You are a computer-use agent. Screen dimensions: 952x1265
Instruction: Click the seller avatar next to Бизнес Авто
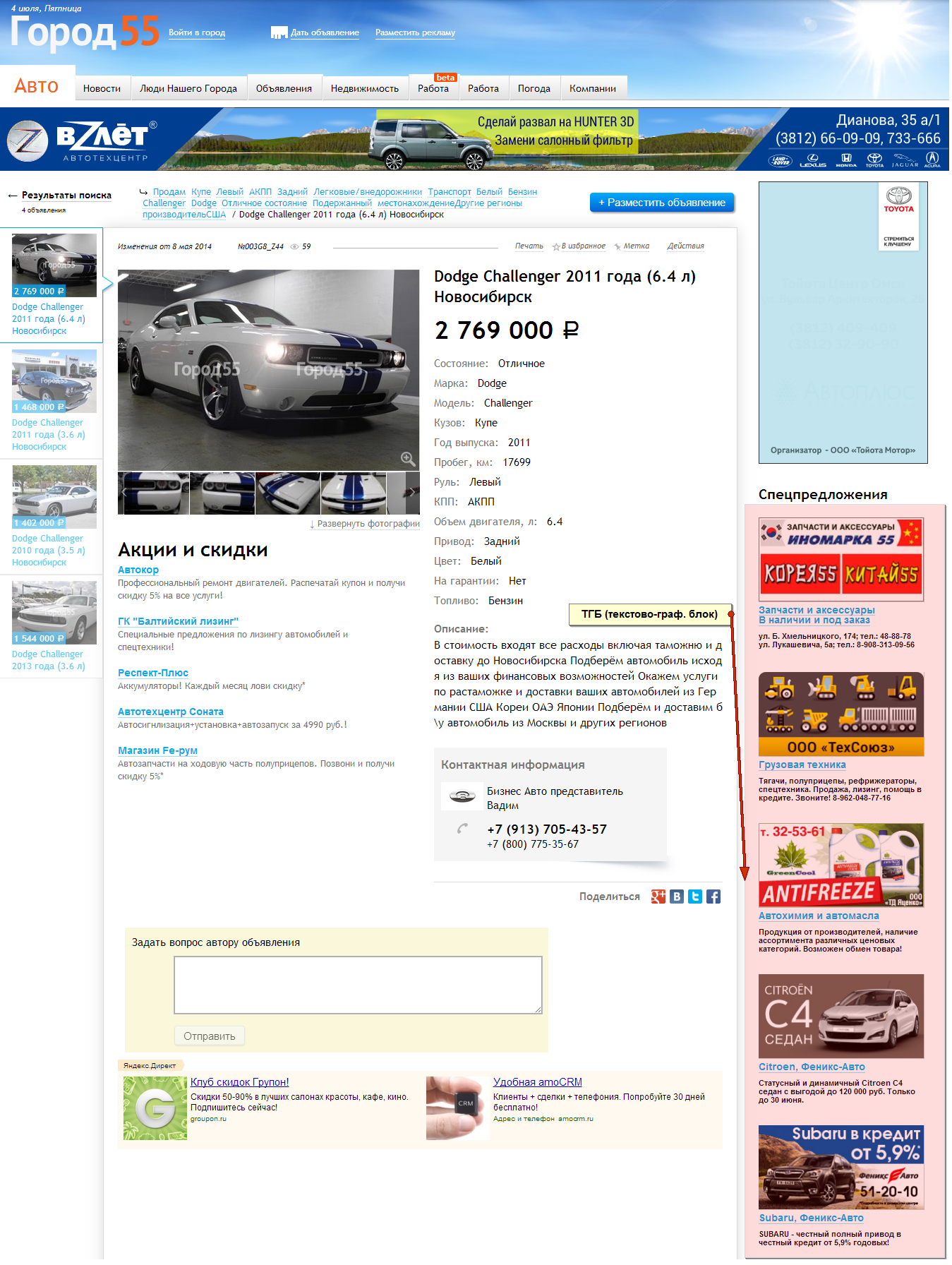pos(462,796)
